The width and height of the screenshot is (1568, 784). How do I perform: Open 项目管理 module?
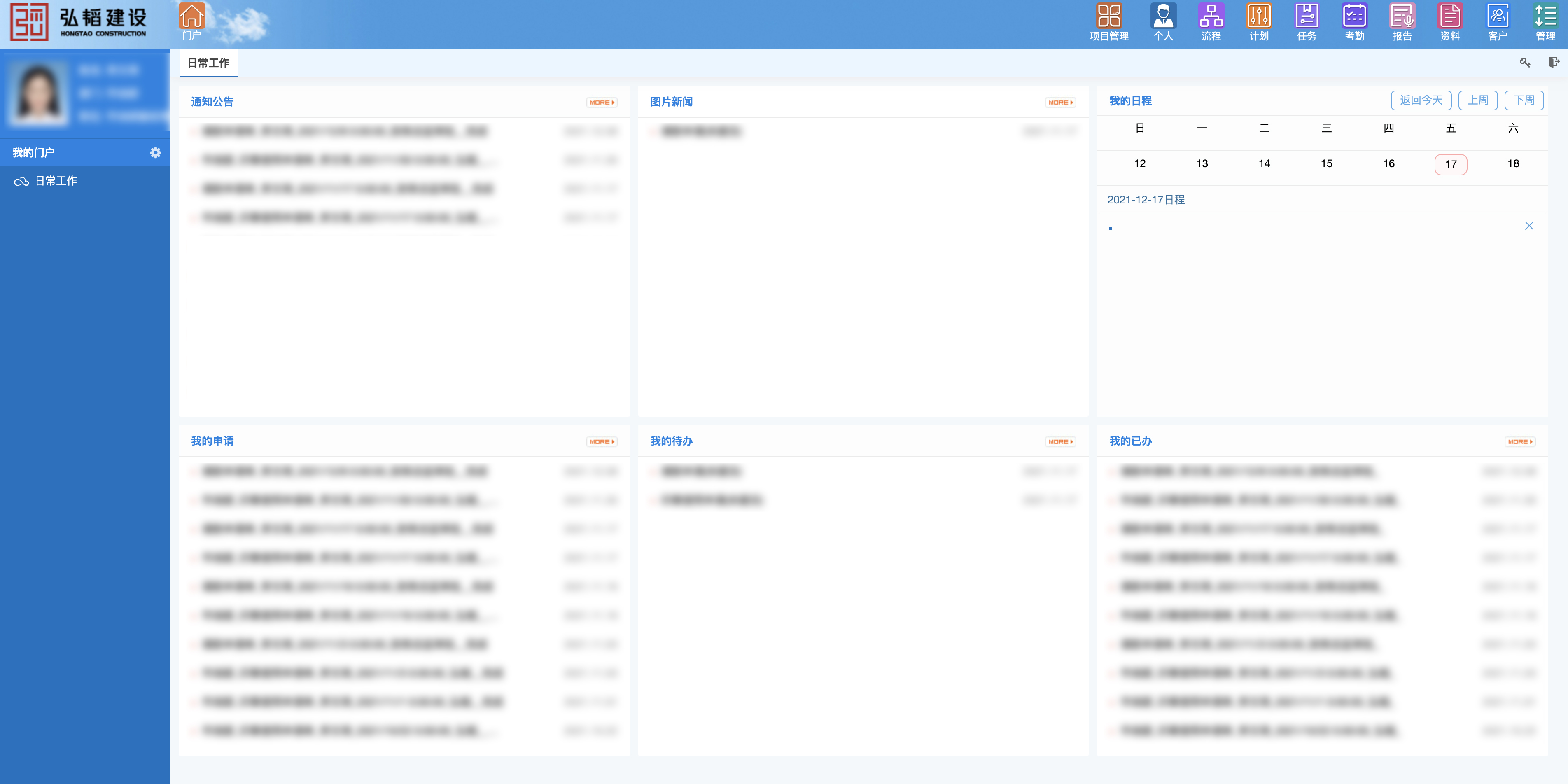click(x=1108, y=23)
